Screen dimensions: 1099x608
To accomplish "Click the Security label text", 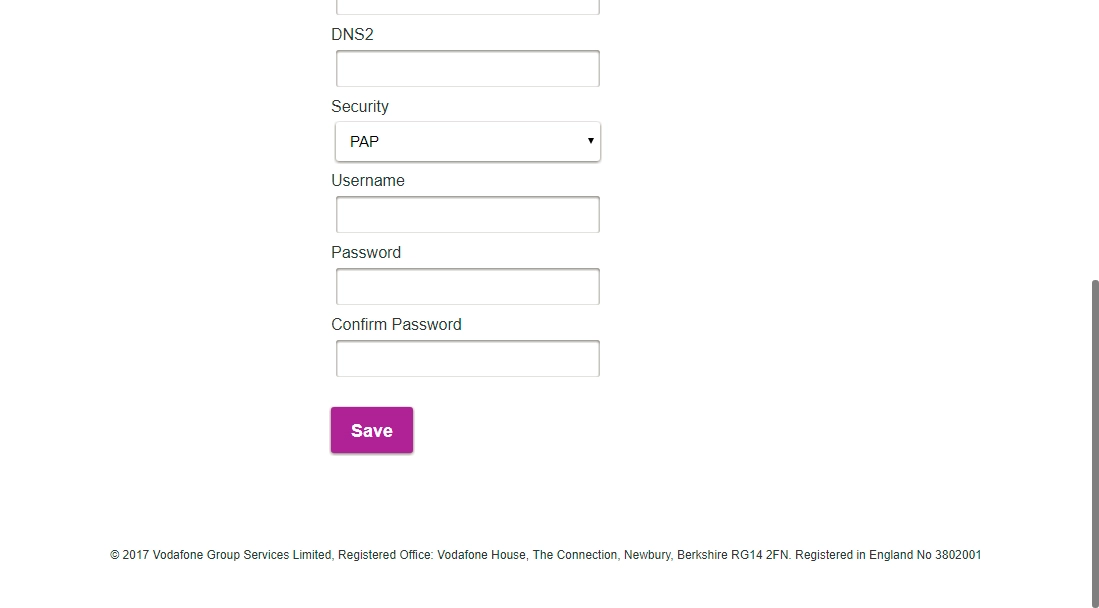I will [x=360, y=106].
